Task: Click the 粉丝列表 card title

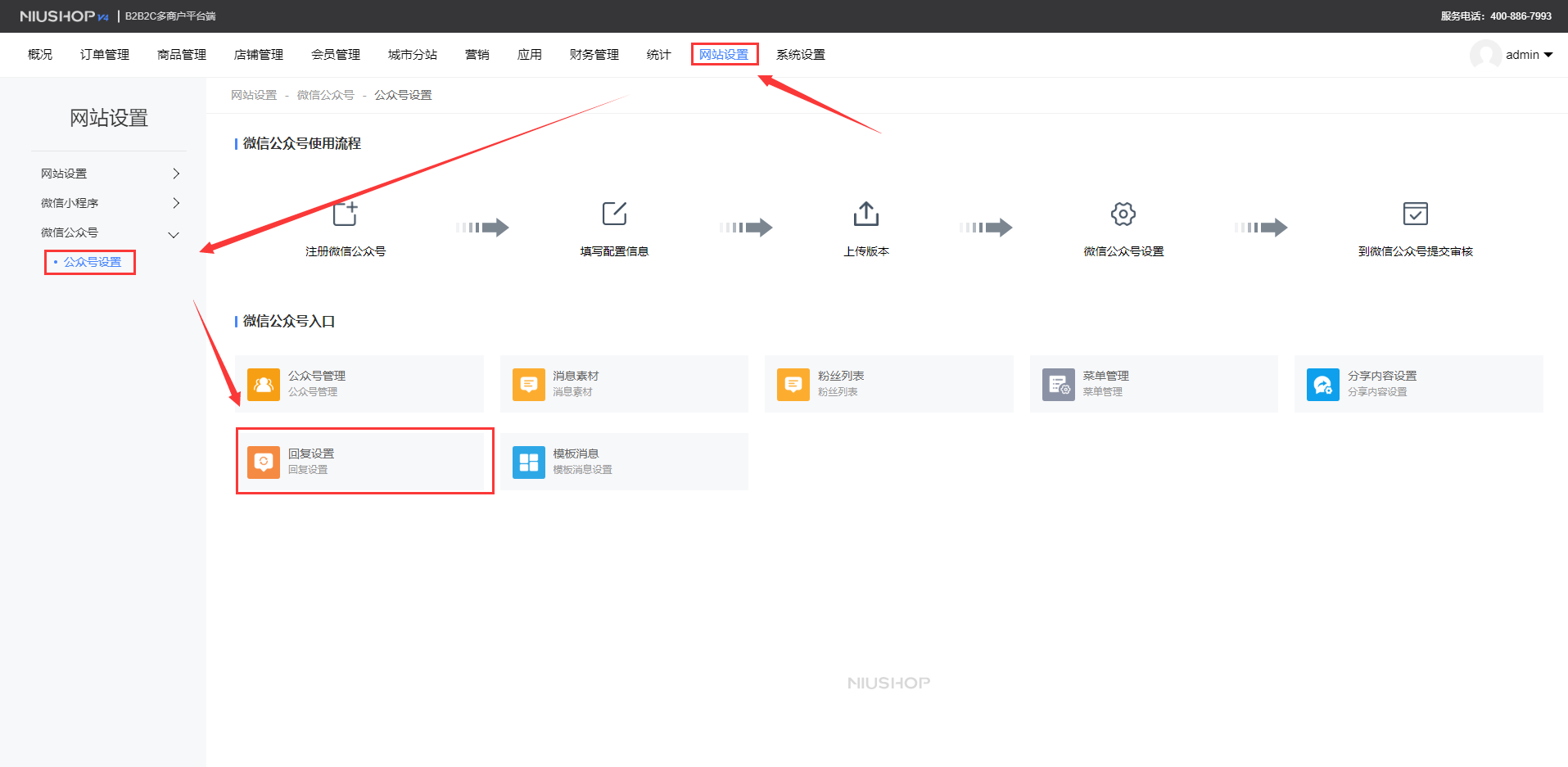Action: click(x=841, y=376)
